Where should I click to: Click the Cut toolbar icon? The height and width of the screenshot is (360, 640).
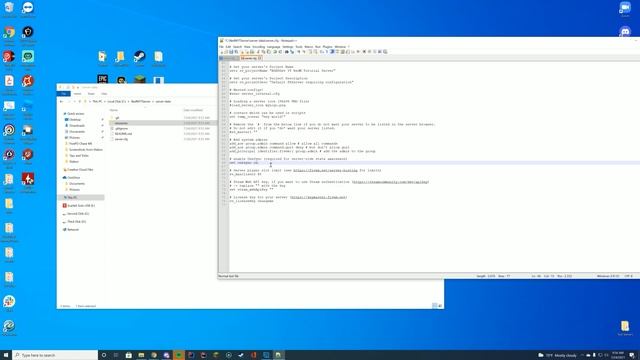(x=258, y=52)
